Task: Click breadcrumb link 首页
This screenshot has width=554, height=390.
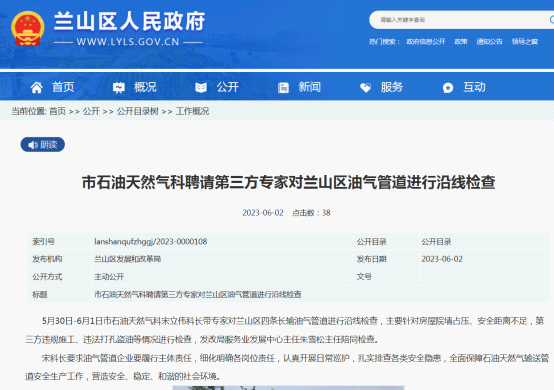Action: (x=57, y=111)
